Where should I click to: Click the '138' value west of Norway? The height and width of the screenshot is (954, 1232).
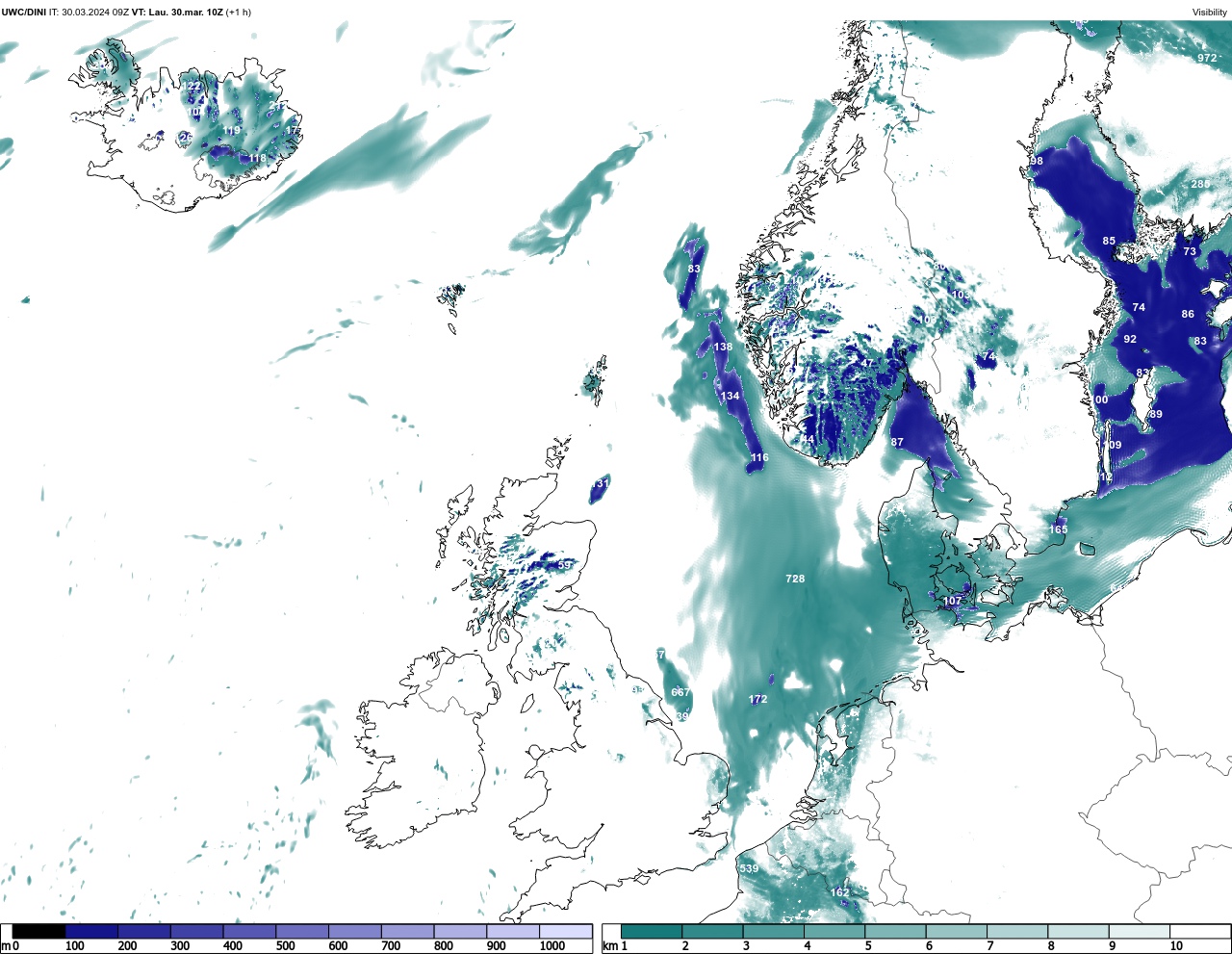[723, 347]
